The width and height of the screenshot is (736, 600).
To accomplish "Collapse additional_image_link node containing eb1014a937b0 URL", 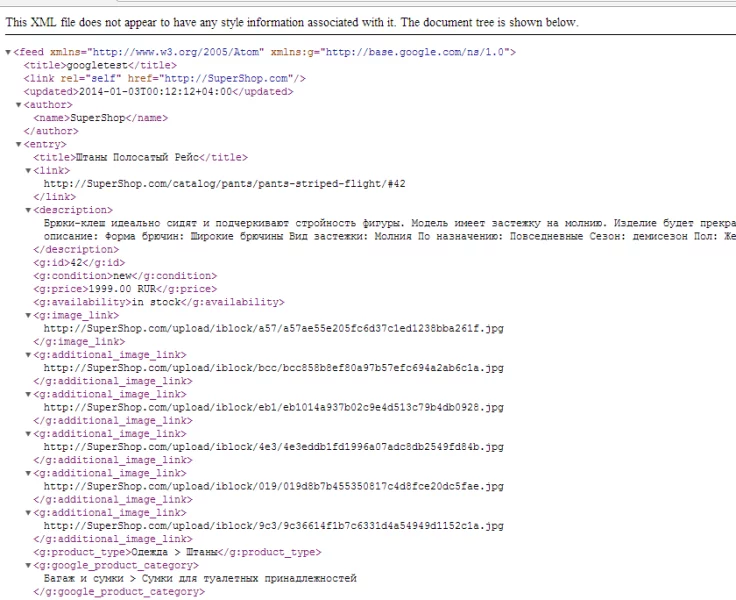I will tap(28, 394).
